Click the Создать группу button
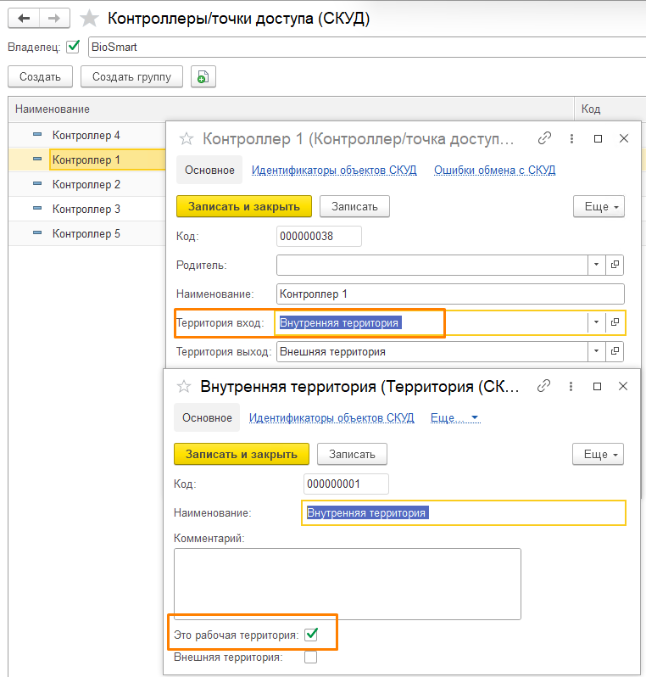Viewport: 646px width, 677px height. point(132,77)
